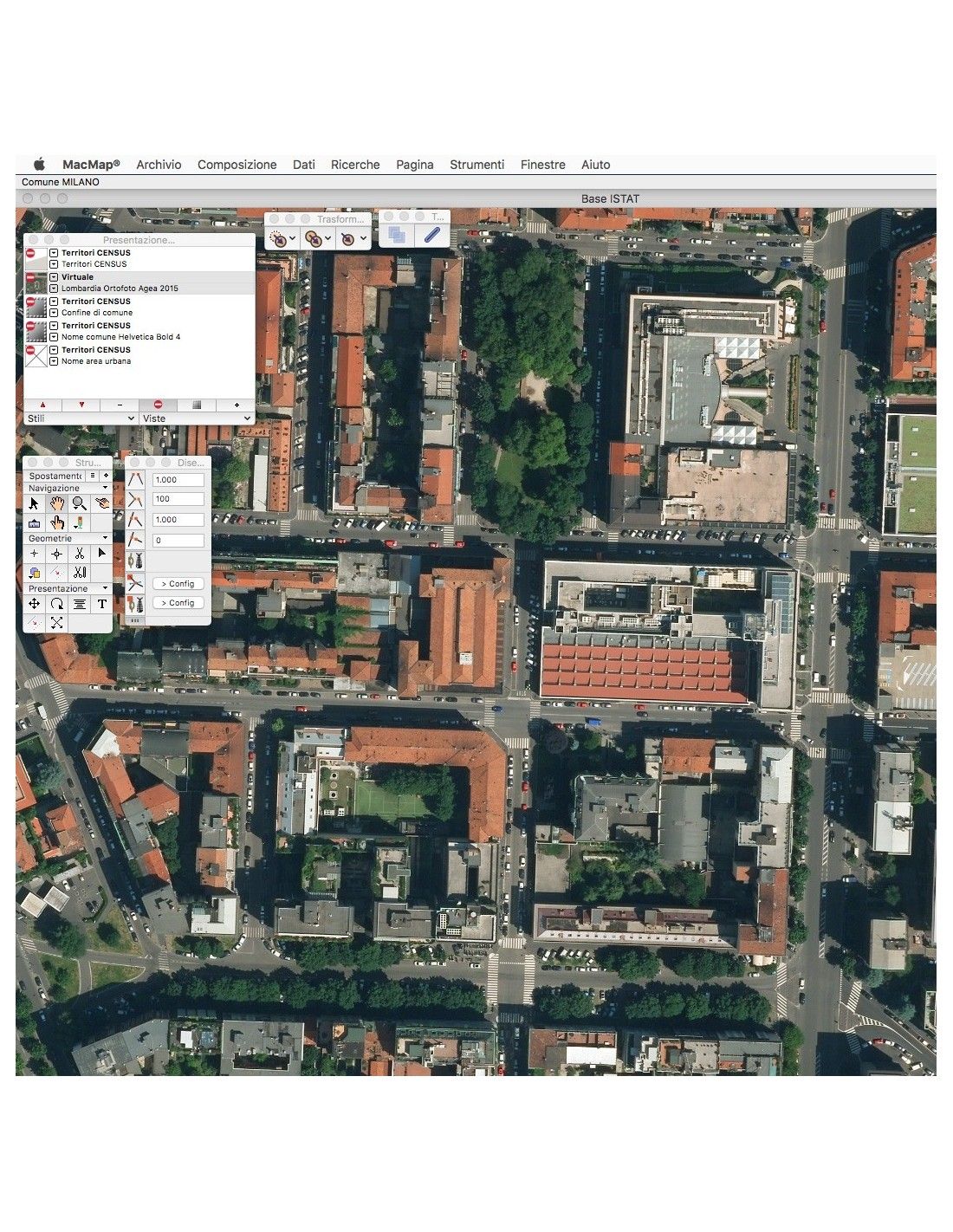Click the second > Config button

[x=178, y=603]
